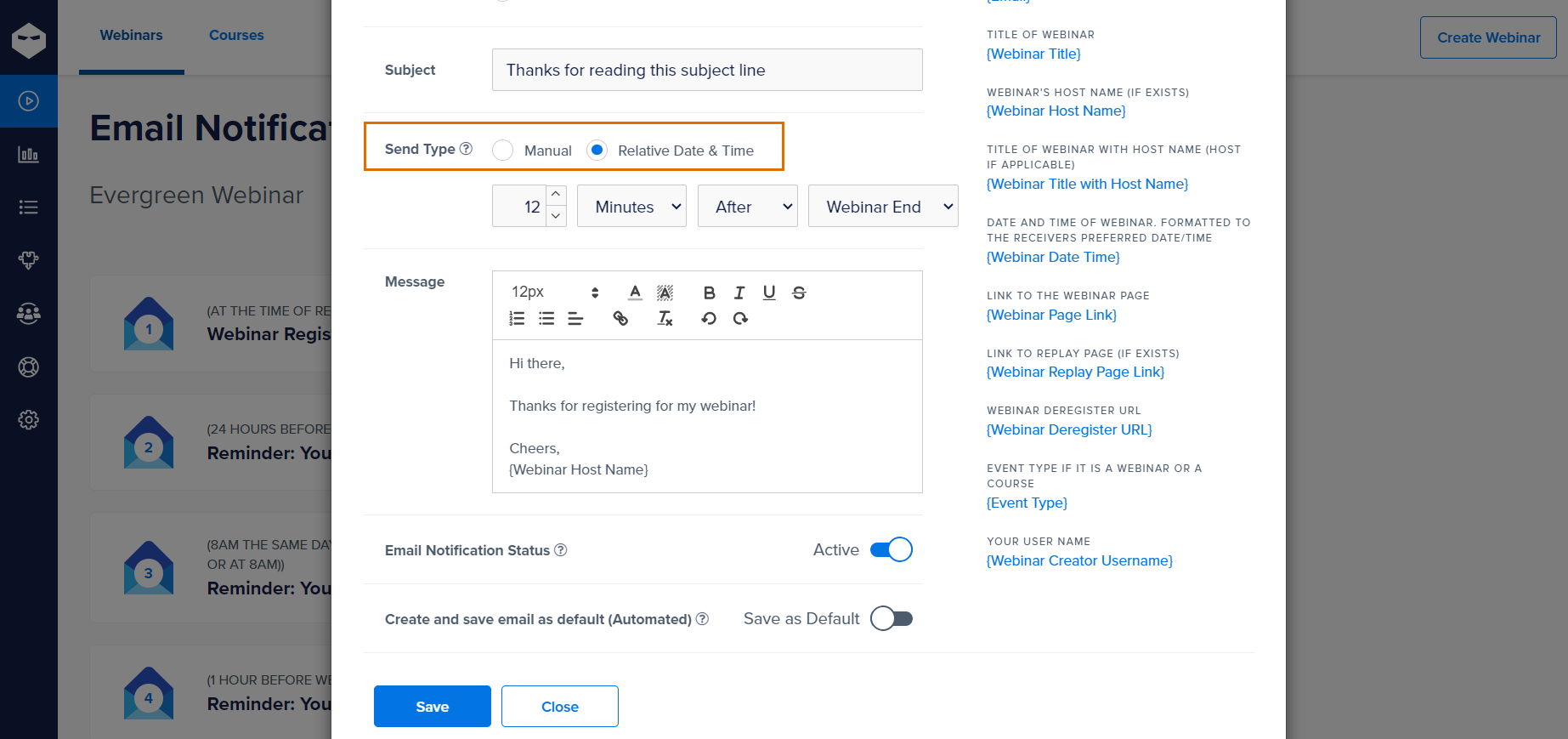The width and height of the screenshot is (1568, 739).
Task: Choose font color via the A icon
Action: click(635, 293)
